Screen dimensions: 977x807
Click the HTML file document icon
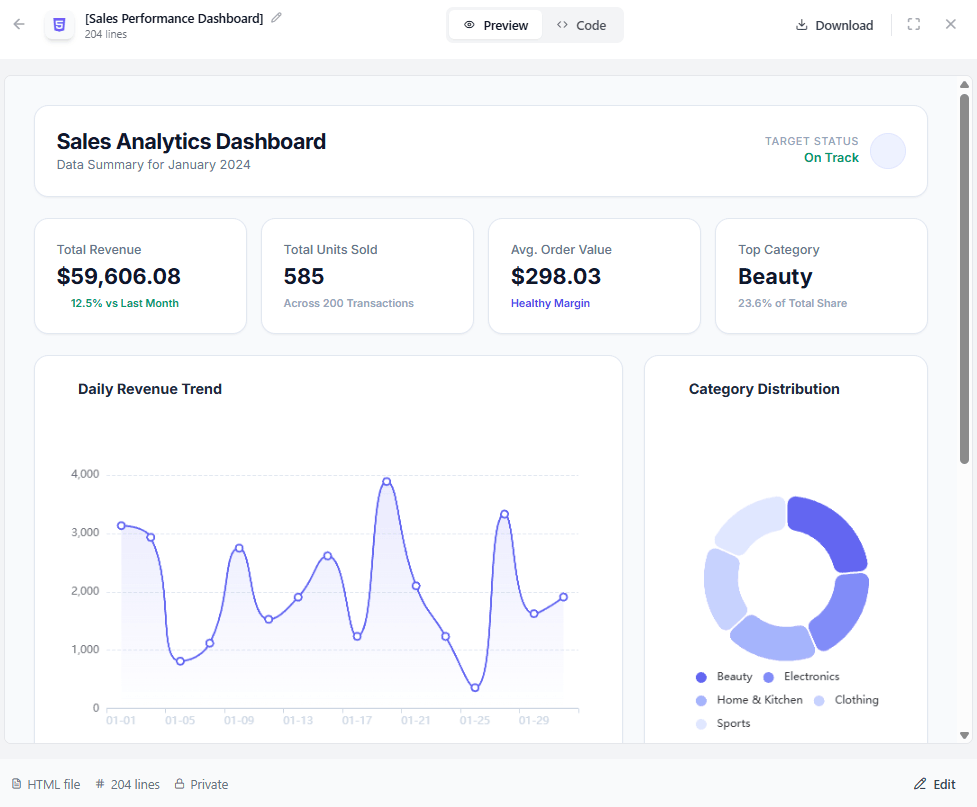coord(16,784)
